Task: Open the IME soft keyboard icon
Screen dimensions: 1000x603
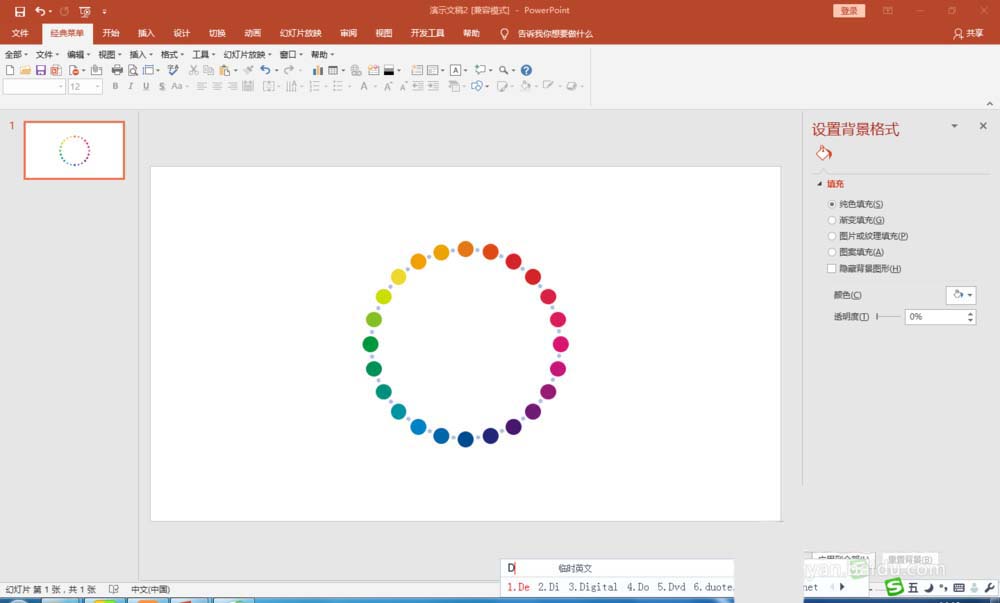Action: (x=959, y=588)
